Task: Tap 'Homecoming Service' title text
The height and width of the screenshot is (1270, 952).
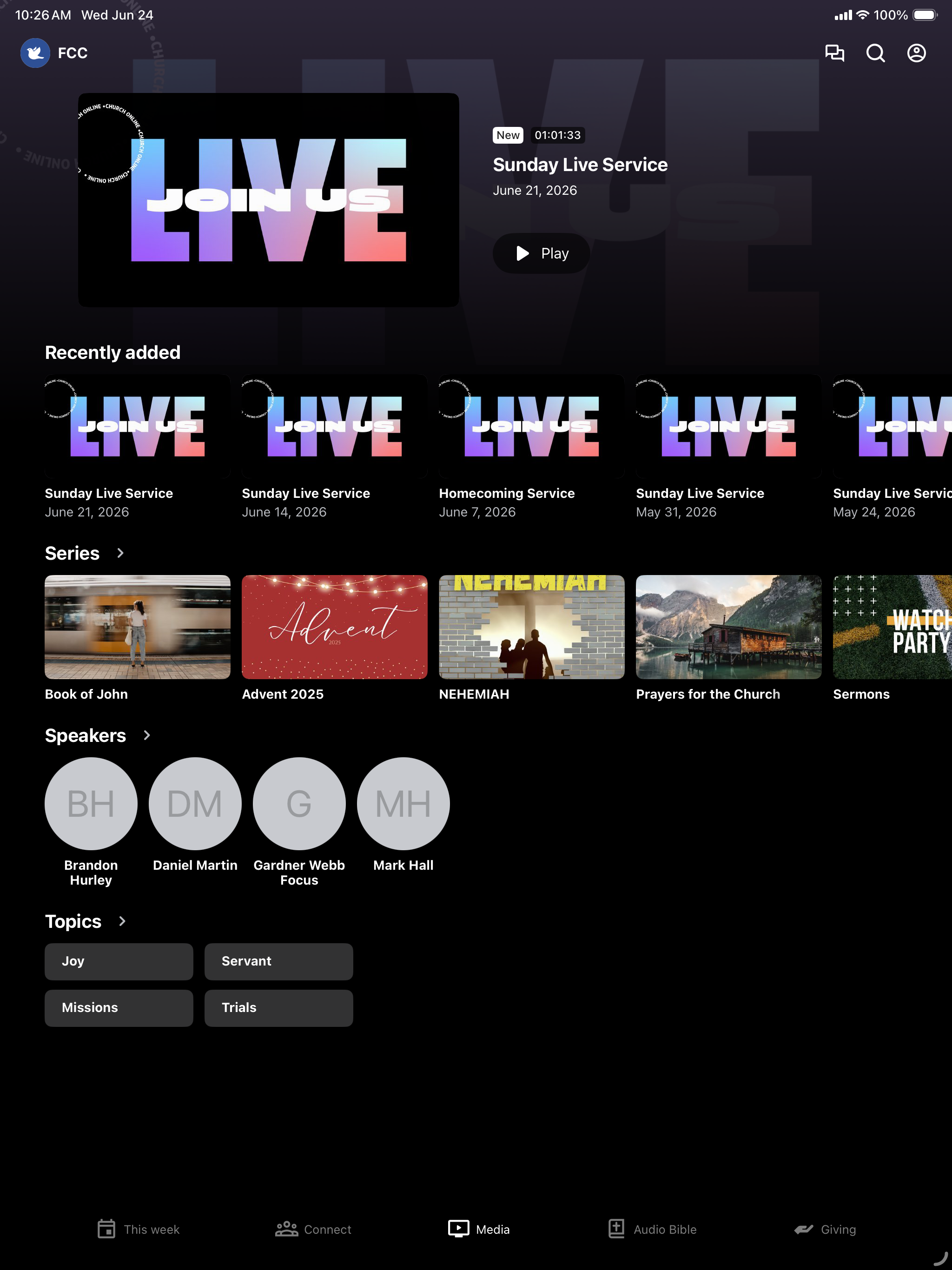Action: pos(506,493)
